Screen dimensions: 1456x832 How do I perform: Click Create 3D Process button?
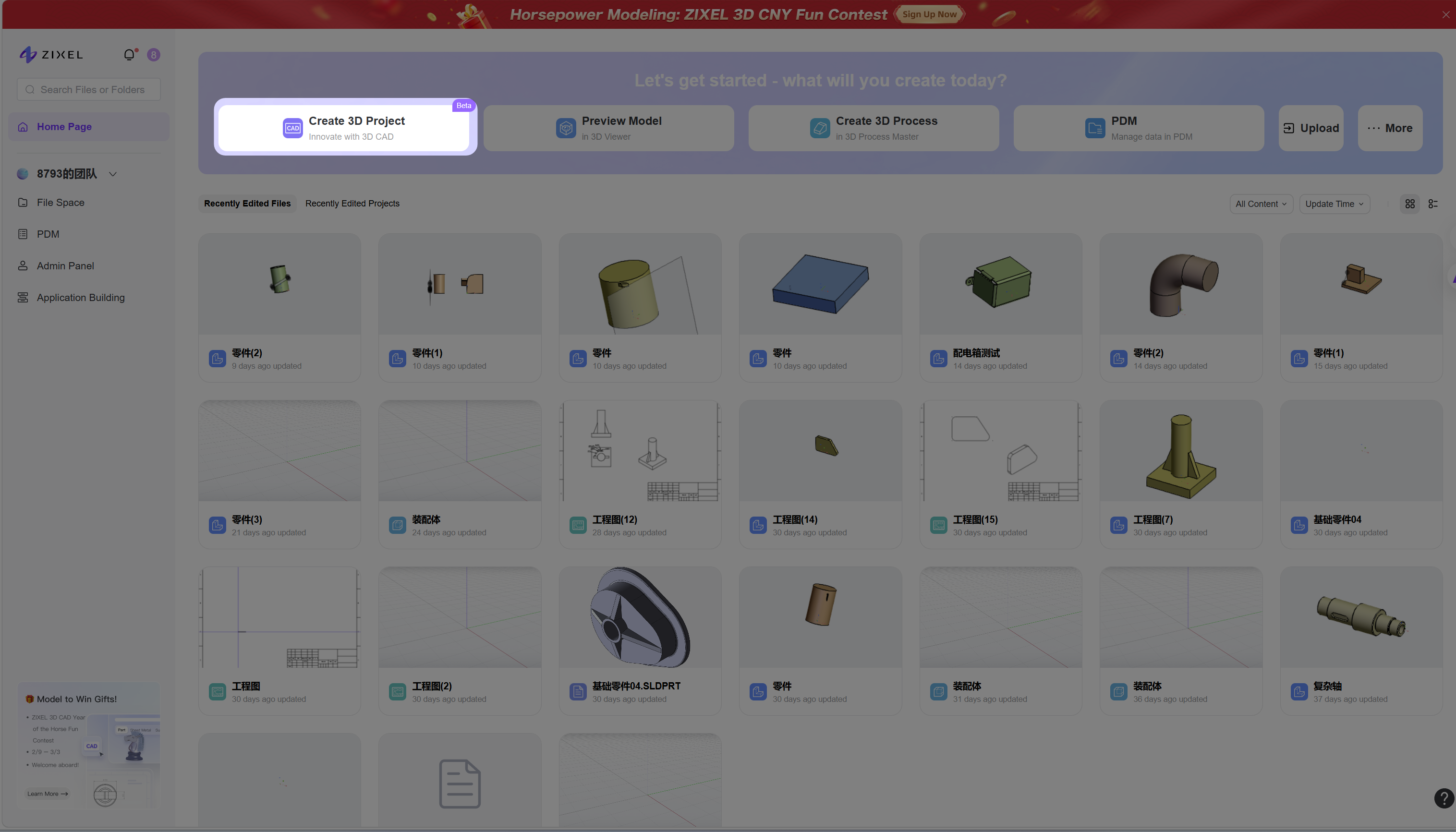click(873, 128)
